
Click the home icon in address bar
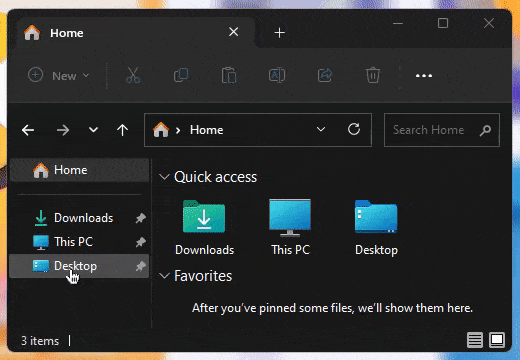tap(161, 129)
